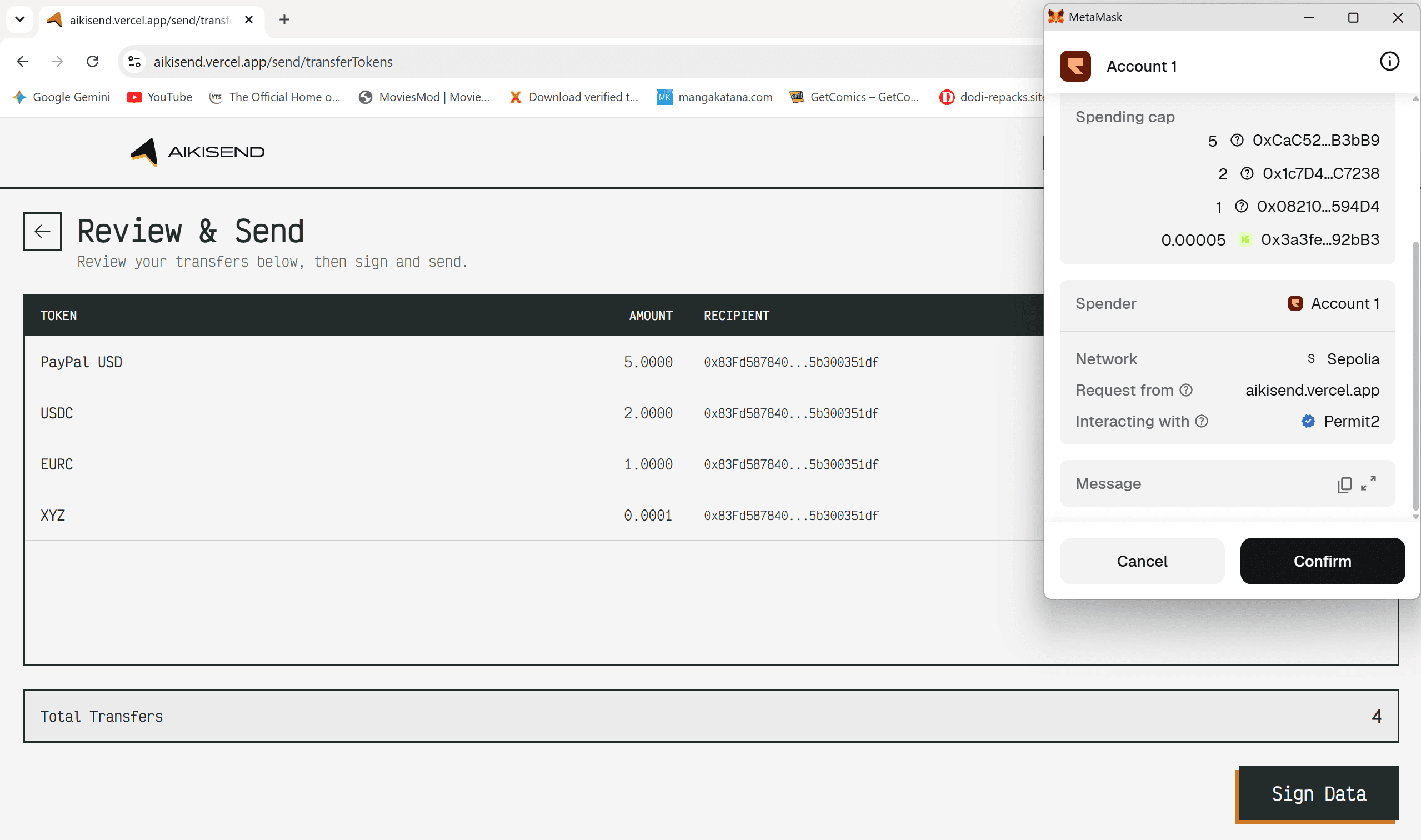Click the MetaMask popup scrollbar
Image resolution: width=1421 pixels, height=840 pixels.
[1415, 376]
